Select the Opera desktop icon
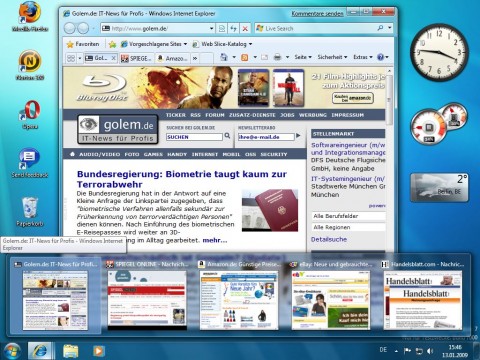 (30, 115)
